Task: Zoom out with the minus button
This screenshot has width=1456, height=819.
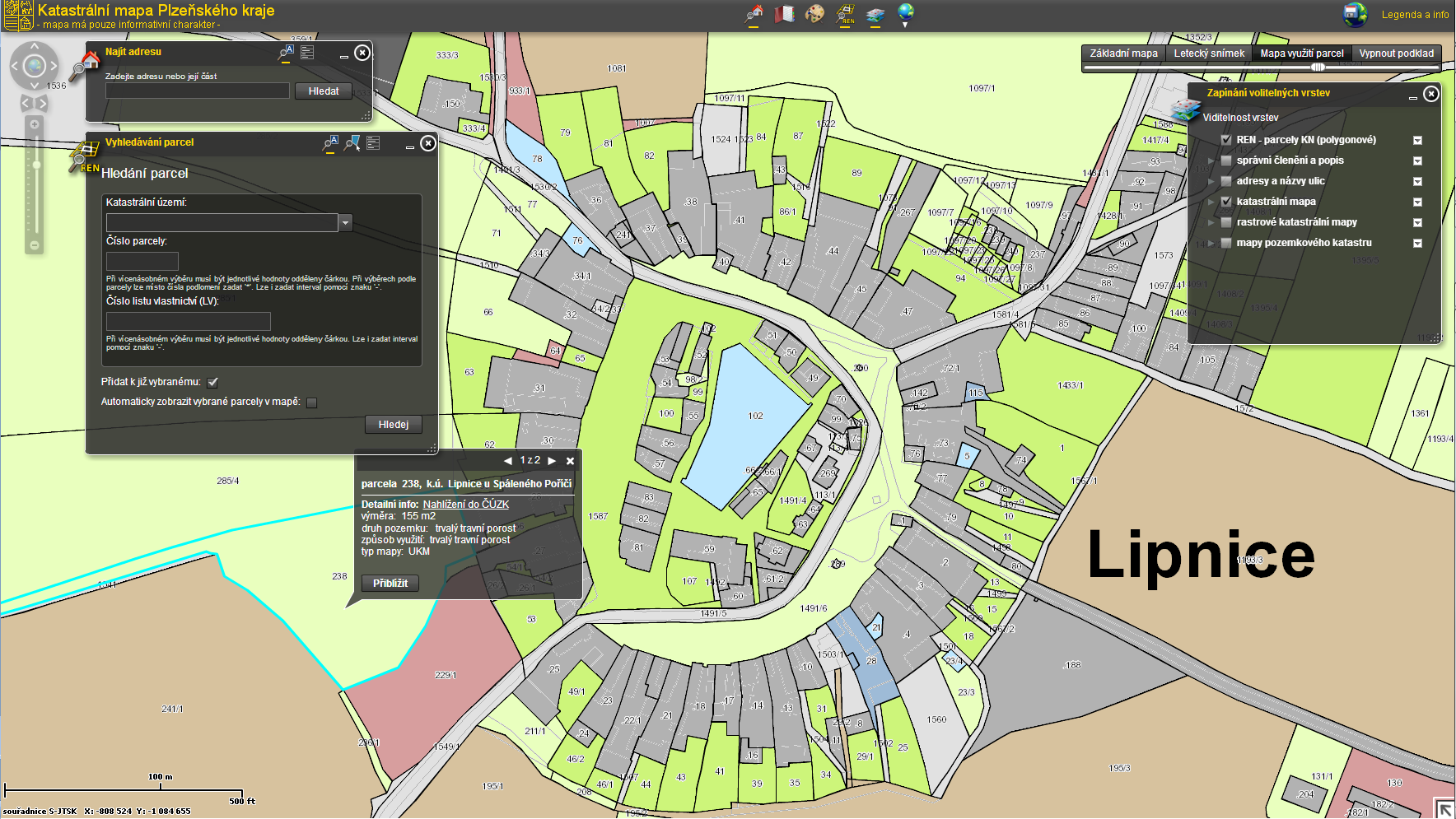Action: pyautogui.click(x=35, y=245)
